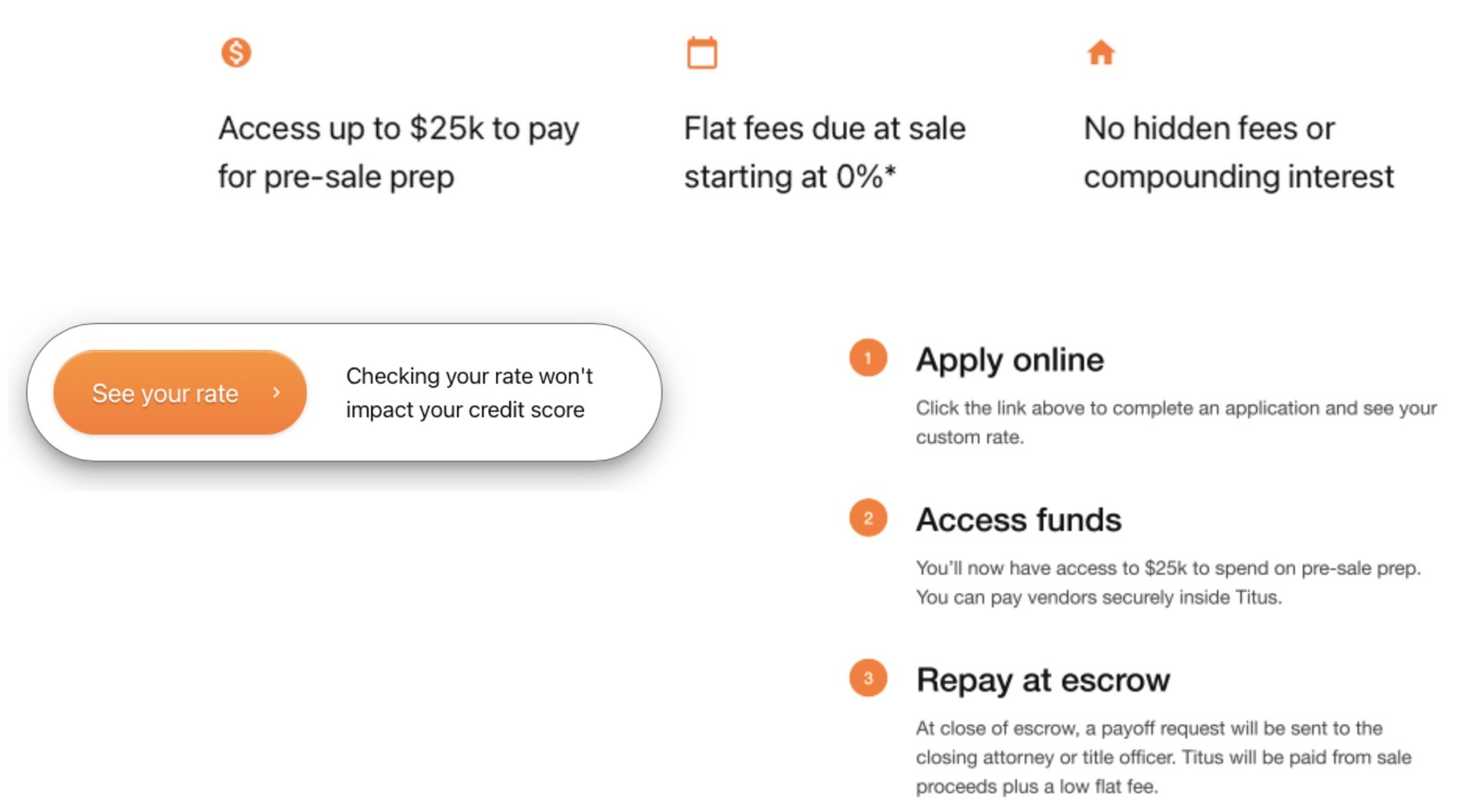Click the See your rate button
The height and width of the screenshot is (812, 1484).
pyautogui.click(x=180, y=393)
